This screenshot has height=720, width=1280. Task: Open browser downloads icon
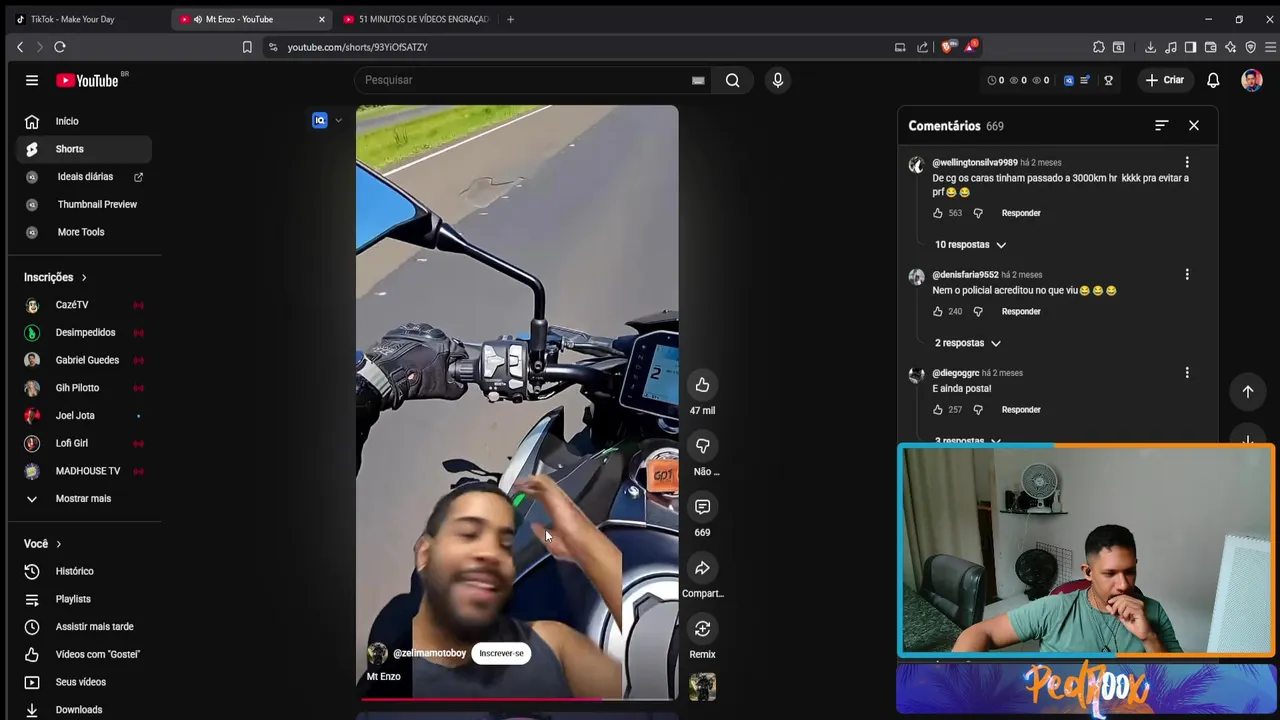[x=1150, y=47]
